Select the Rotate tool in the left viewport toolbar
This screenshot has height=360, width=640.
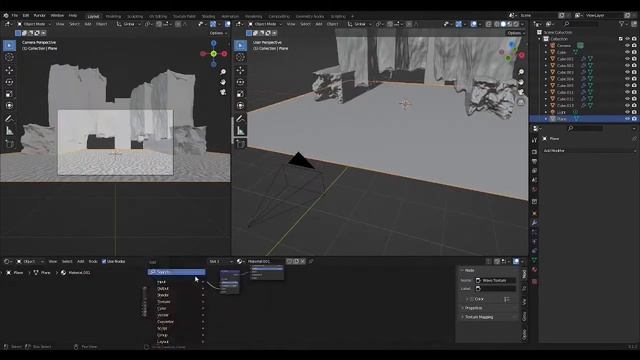[9, 82]
